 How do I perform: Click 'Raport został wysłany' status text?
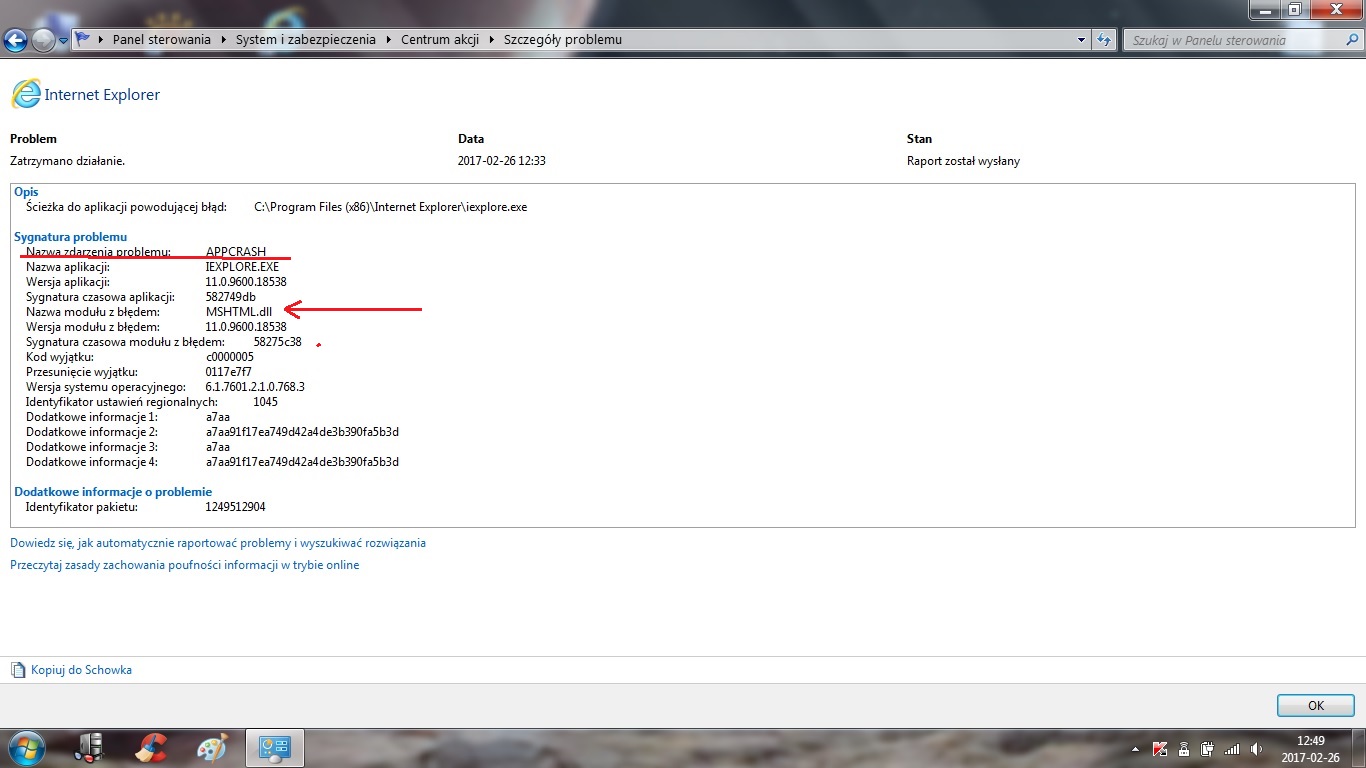963,161
